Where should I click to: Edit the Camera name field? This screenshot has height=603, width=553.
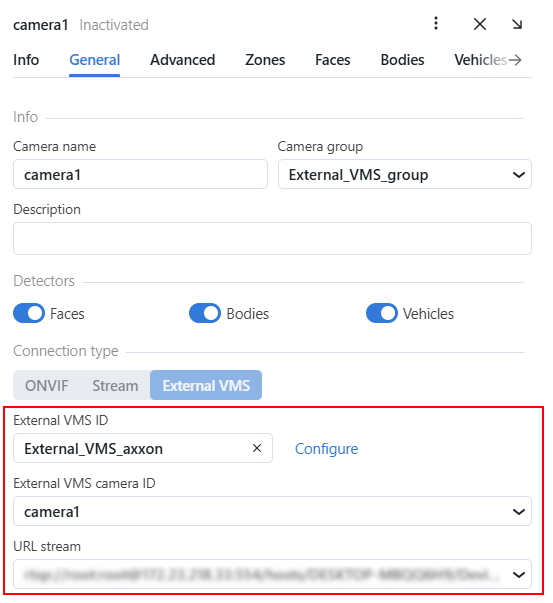pos(140,175)
